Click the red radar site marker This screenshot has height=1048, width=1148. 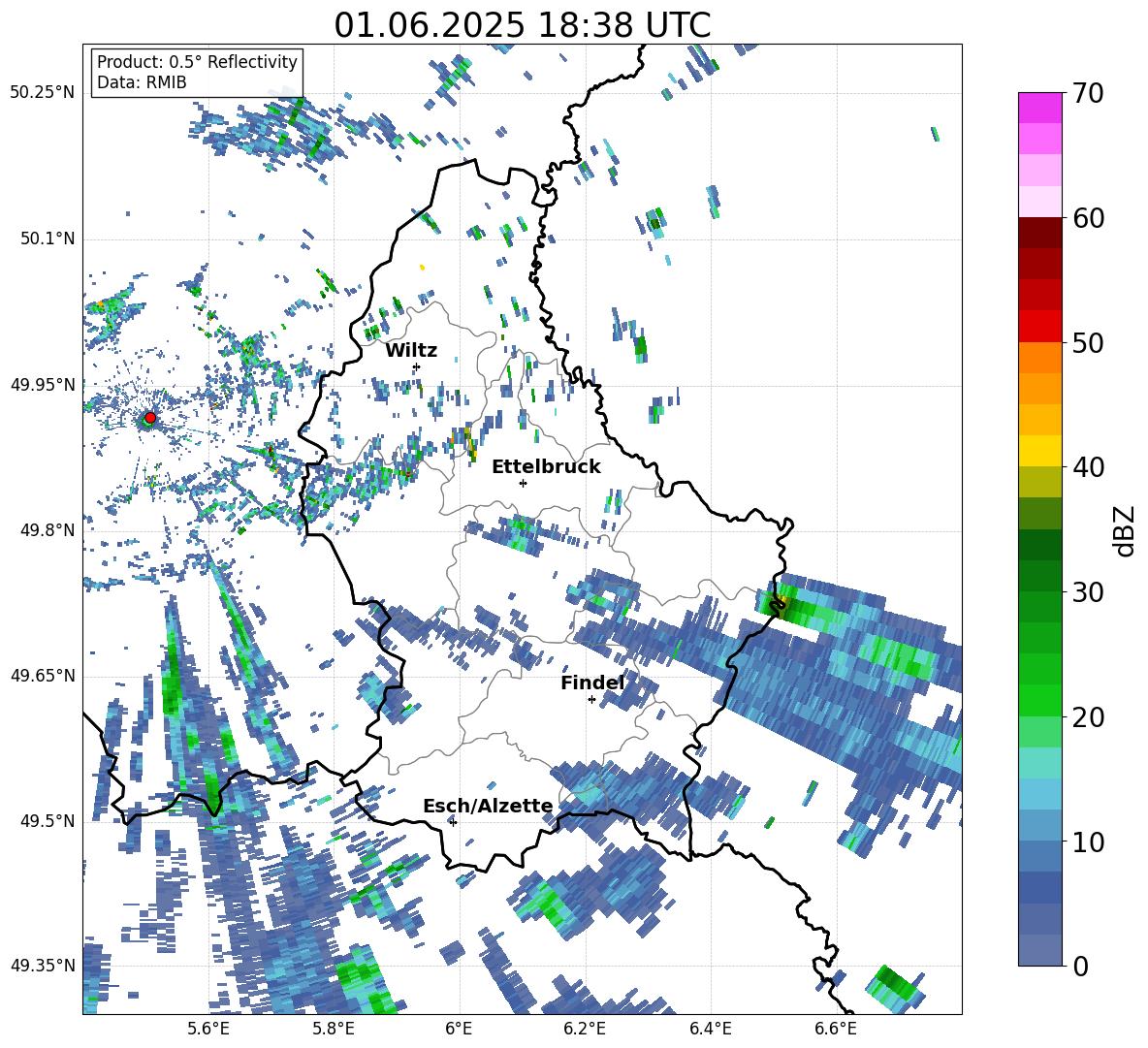150,417
